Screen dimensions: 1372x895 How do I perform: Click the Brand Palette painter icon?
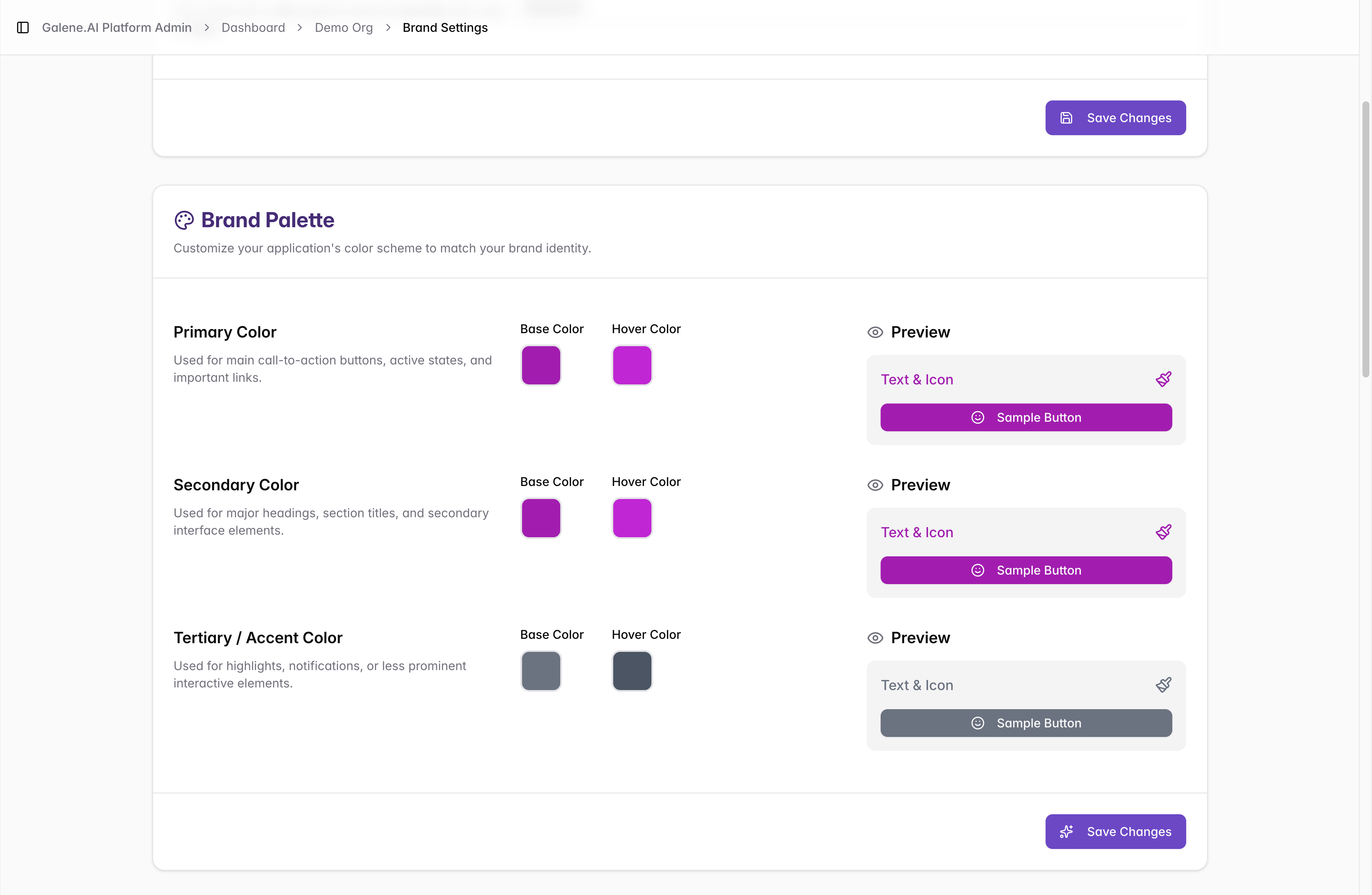click(184, 220)
